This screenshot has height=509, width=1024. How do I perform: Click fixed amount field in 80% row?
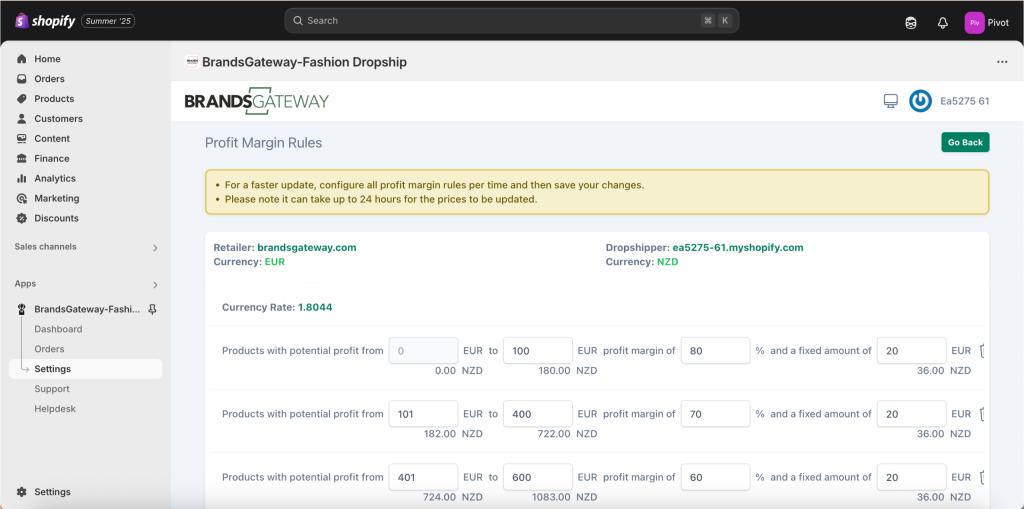(x=912, y=351)
